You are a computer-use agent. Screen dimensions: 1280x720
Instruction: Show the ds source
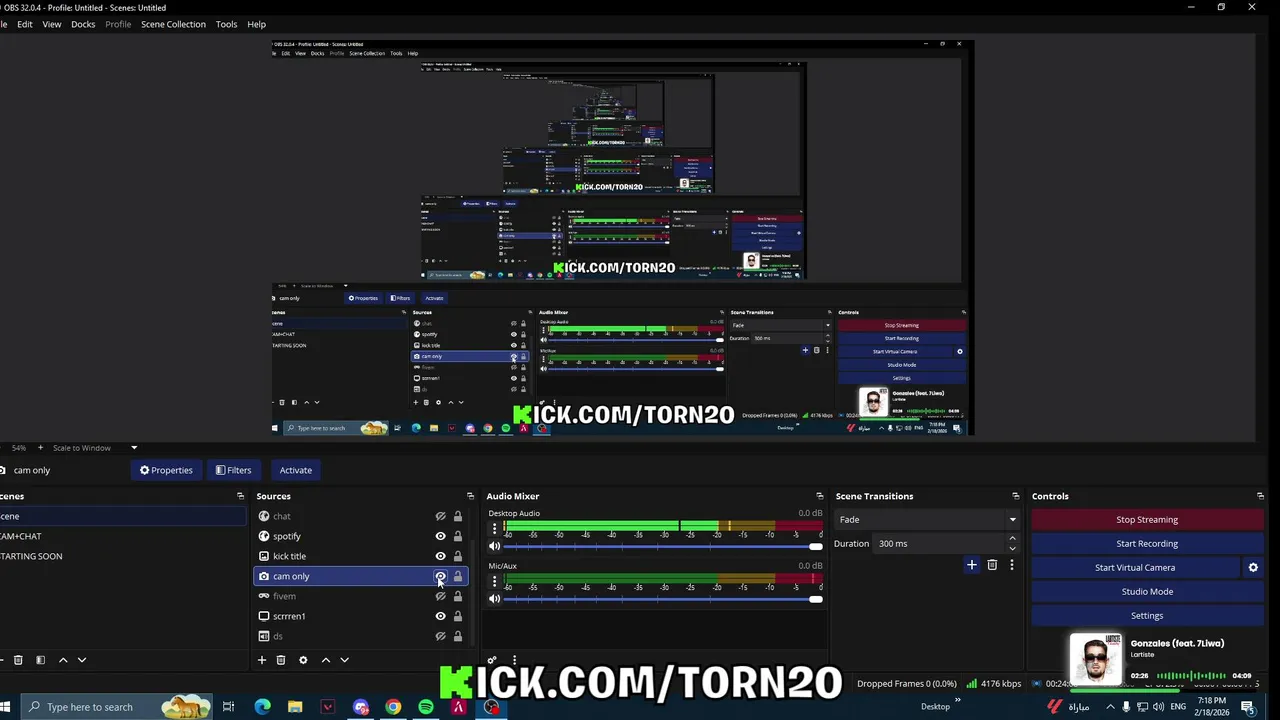pos(440,636)
